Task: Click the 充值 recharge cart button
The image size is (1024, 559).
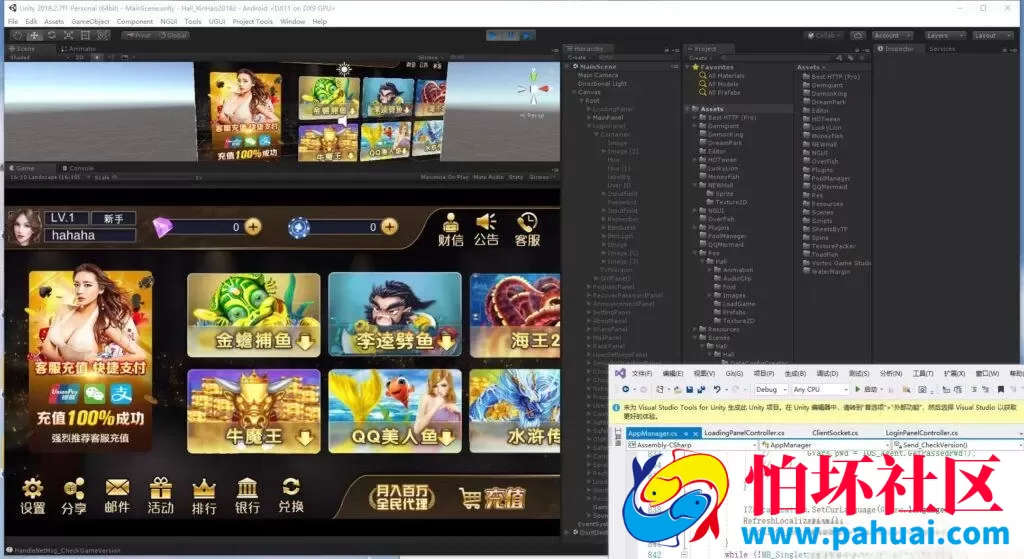Action: (492, 498)
